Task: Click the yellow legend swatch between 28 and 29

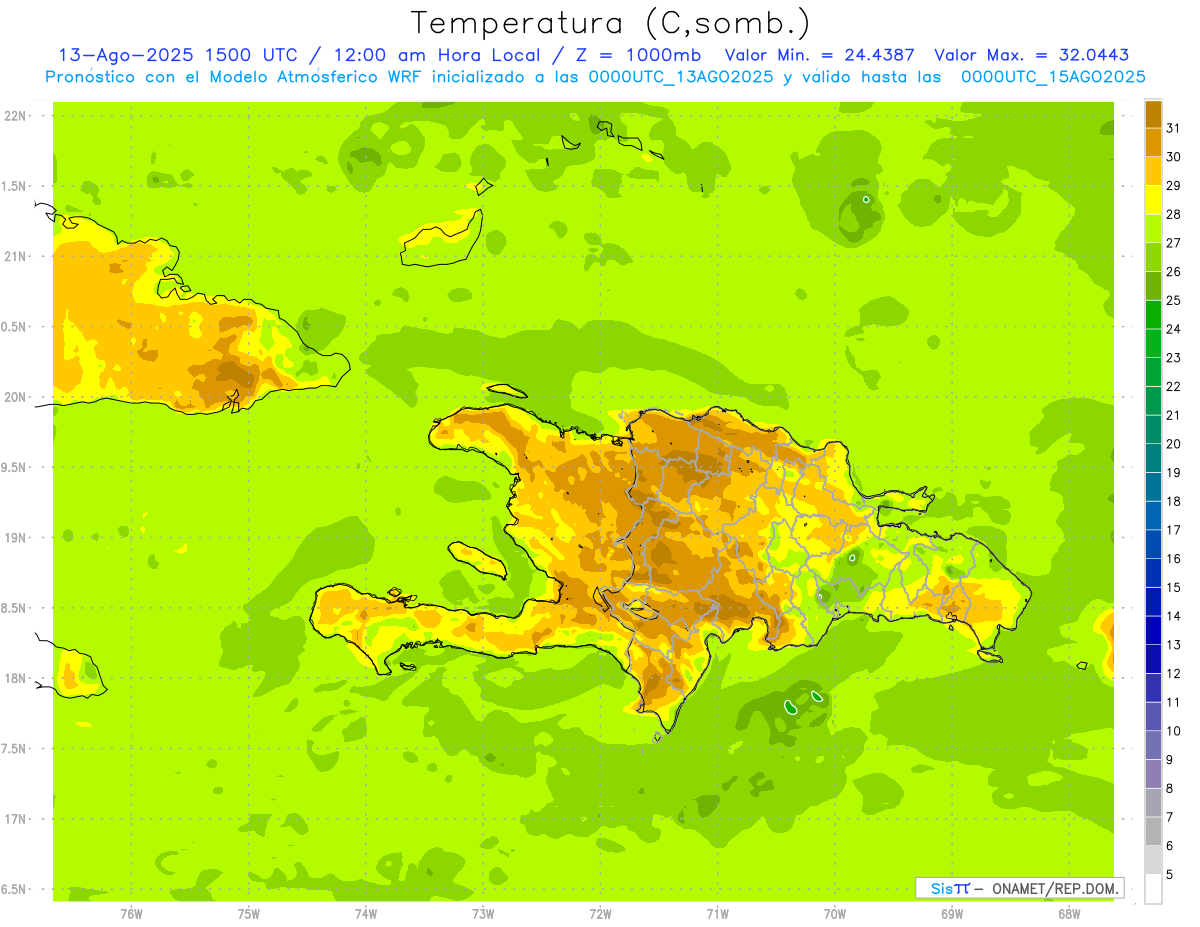Action: pos(1153,200)
